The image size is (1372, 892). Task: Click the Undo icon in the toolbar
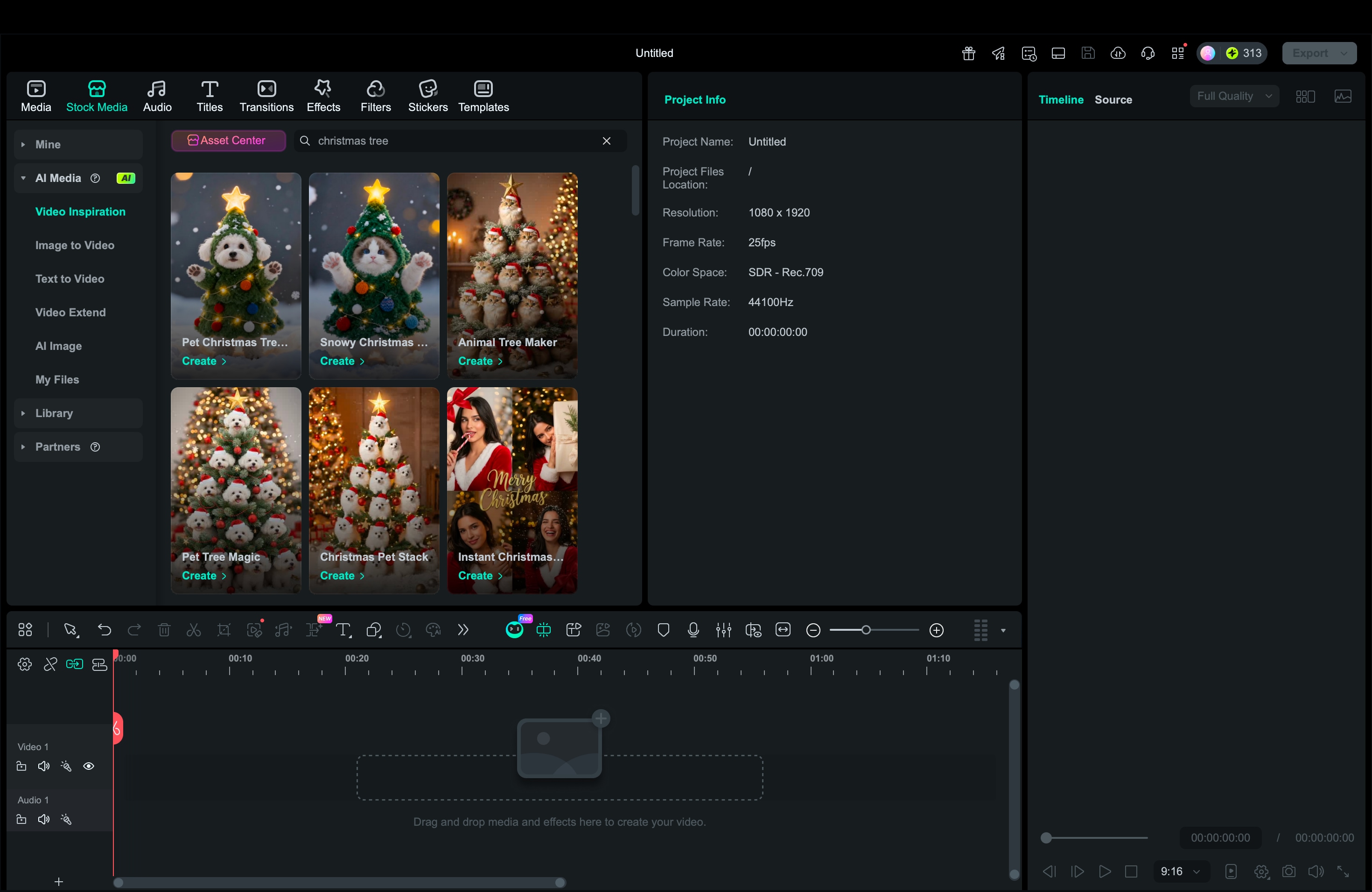click(105, 630)
